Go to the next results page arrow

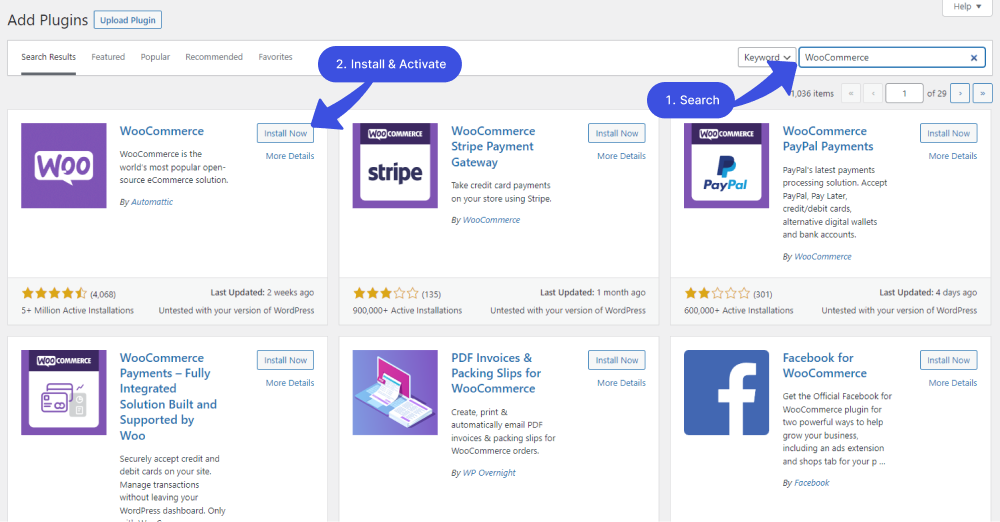click(x=960, y=93)
